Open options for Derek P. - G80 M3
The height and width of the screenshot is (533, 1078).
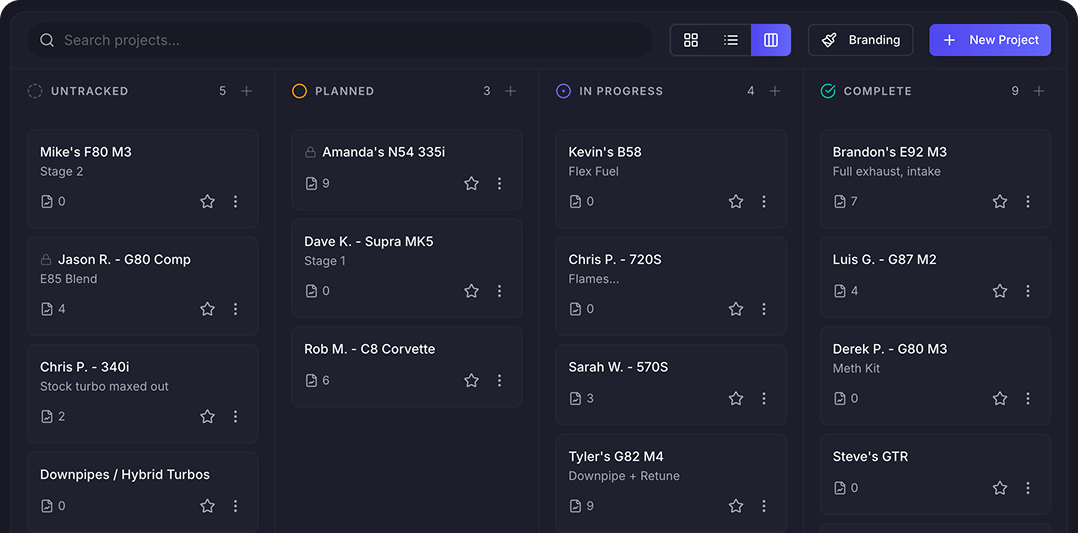(x=1028, y=398)
